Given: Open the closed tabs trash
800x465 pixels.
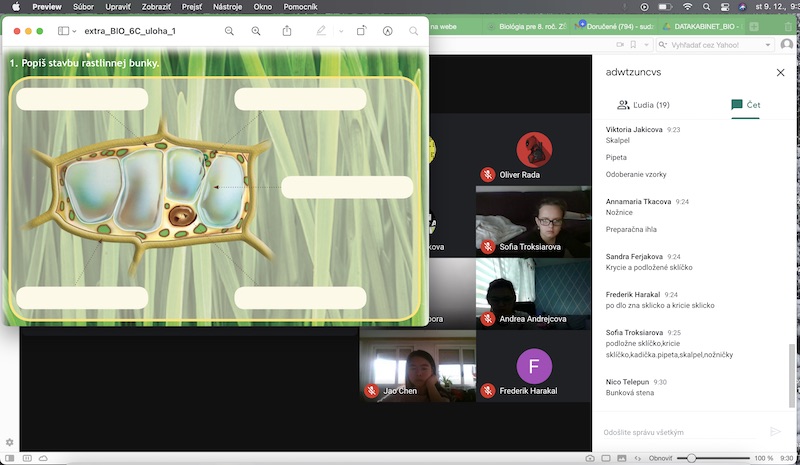Looking at the screenshot, I should point(788,27).
